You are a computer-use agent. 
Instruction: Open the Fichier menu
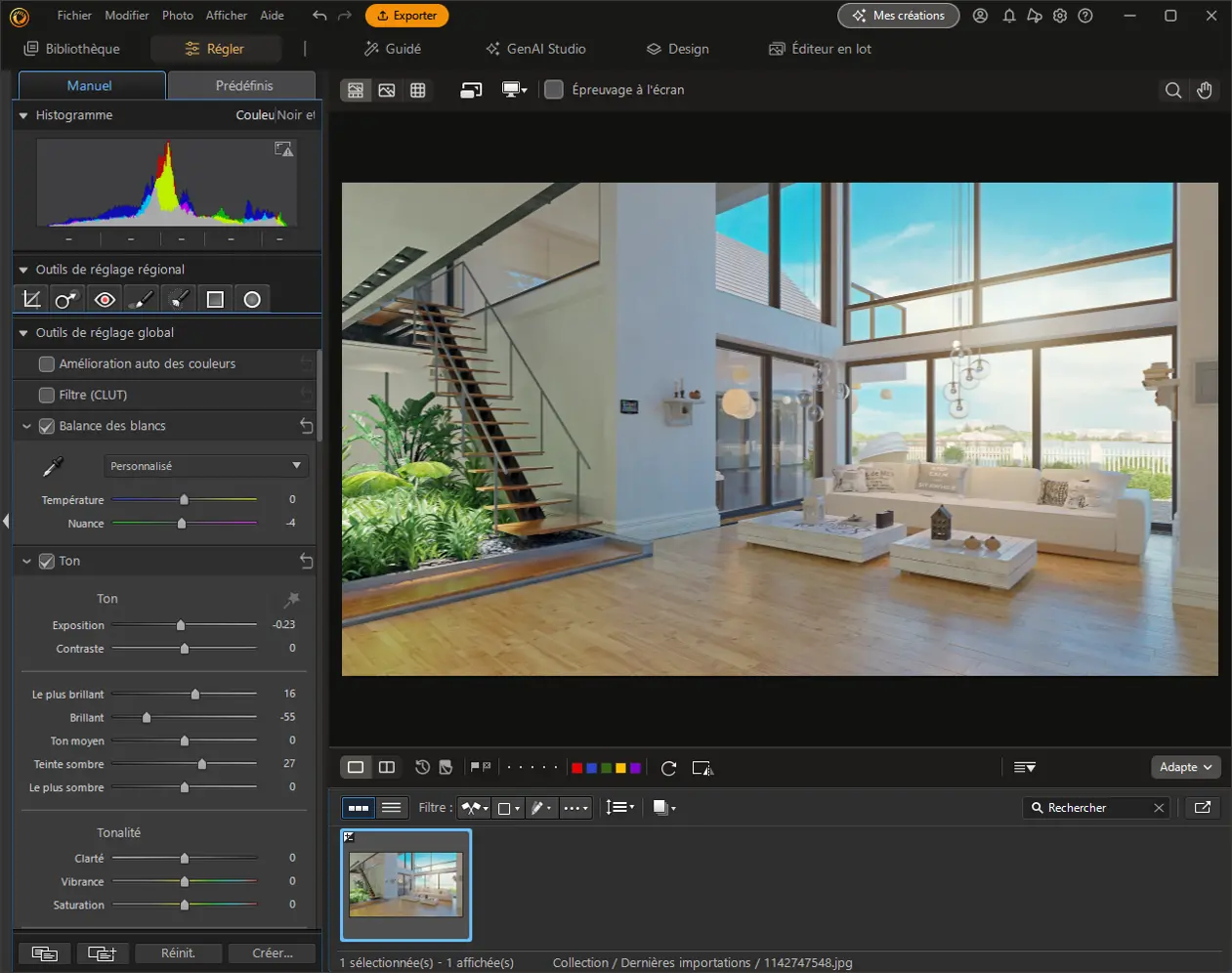73,15
